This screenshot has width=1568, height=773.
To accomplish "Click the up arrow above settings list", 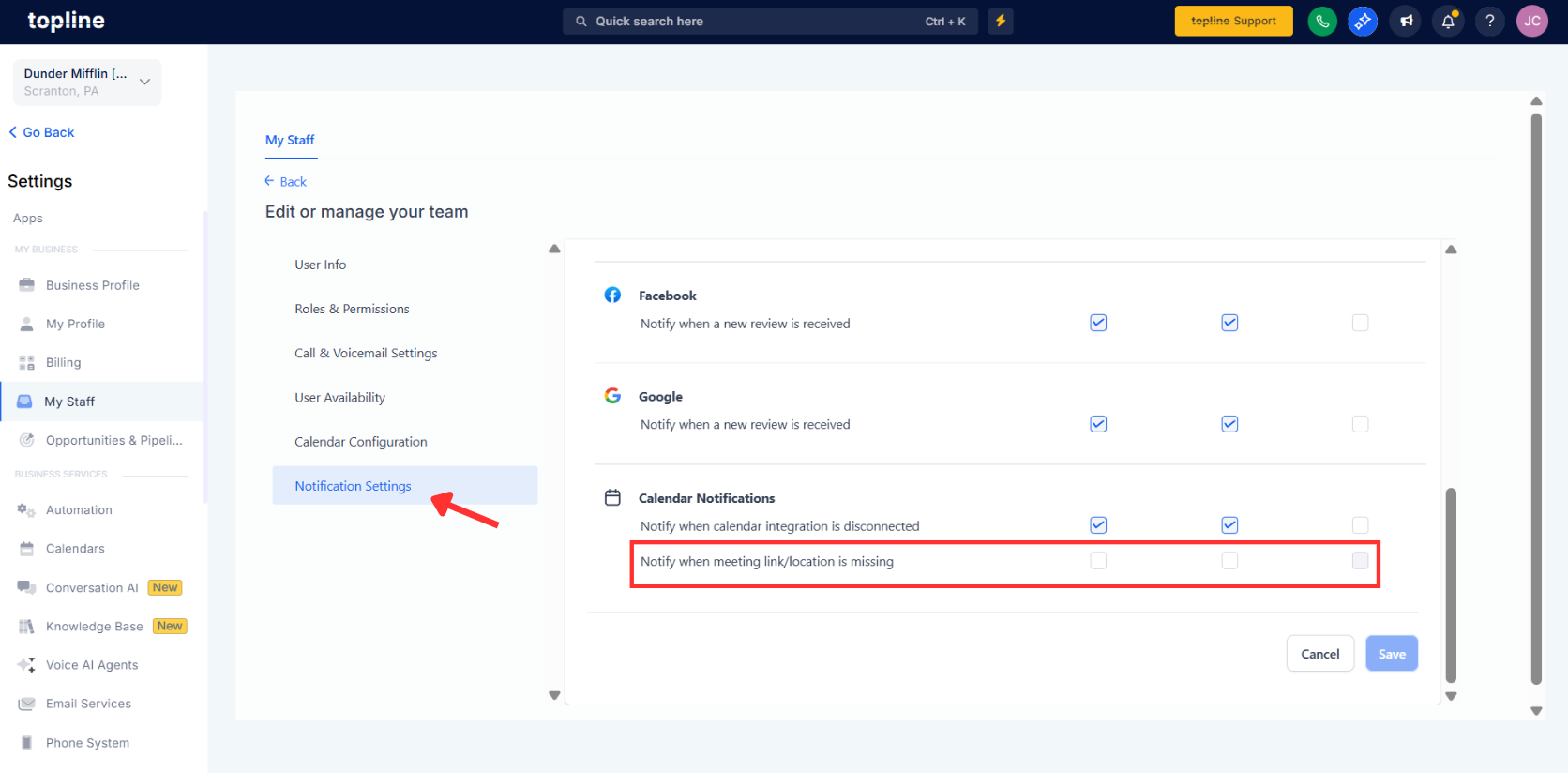I will 554,249.
